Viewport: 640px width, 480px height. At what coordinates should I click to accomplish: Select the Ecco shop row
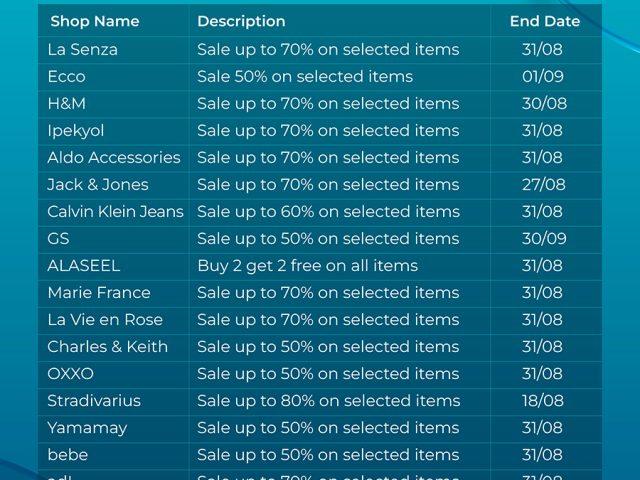[320, 77]
